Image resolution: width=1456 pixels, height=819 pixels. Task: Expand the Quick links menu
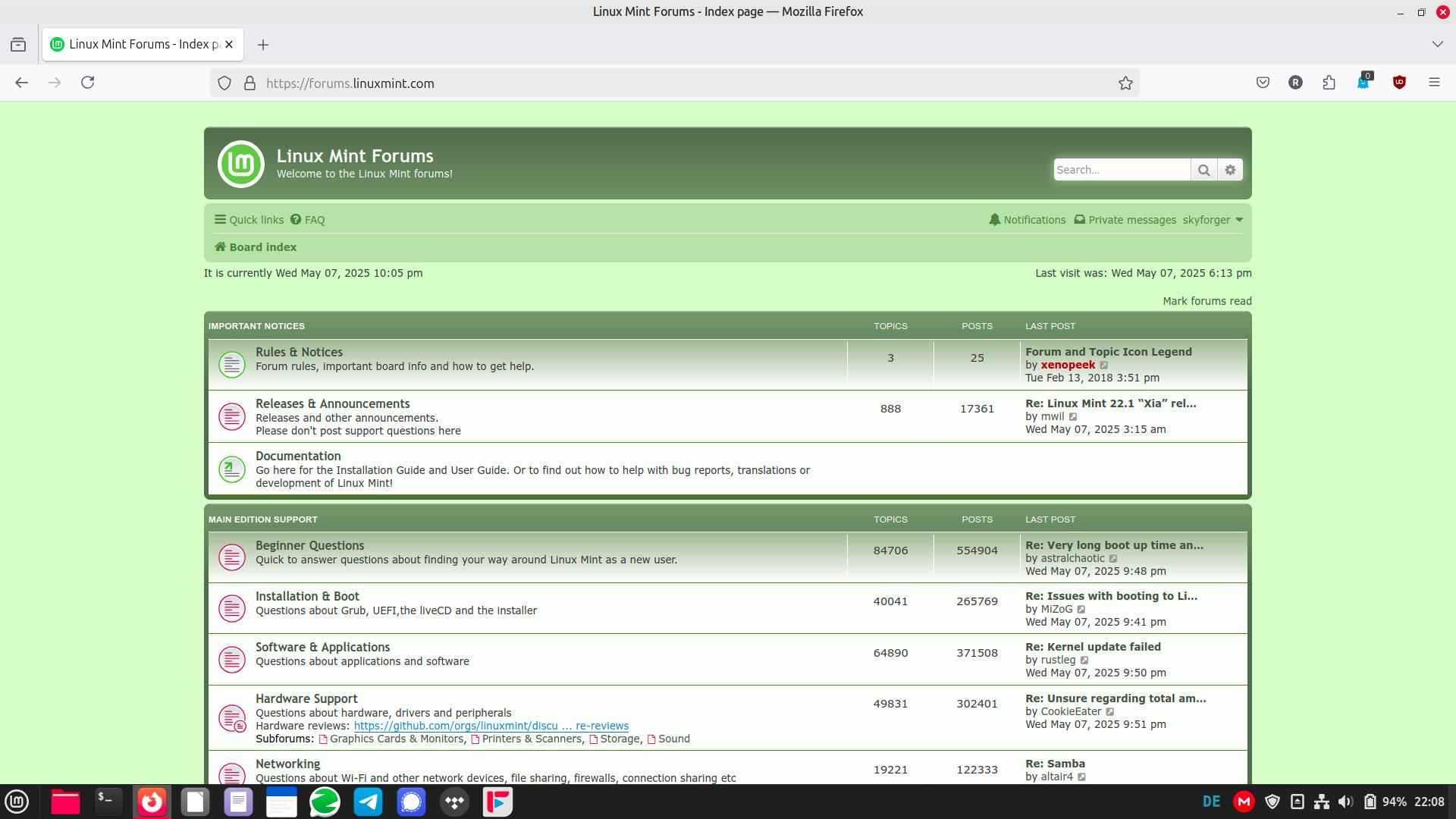(249, 220)
